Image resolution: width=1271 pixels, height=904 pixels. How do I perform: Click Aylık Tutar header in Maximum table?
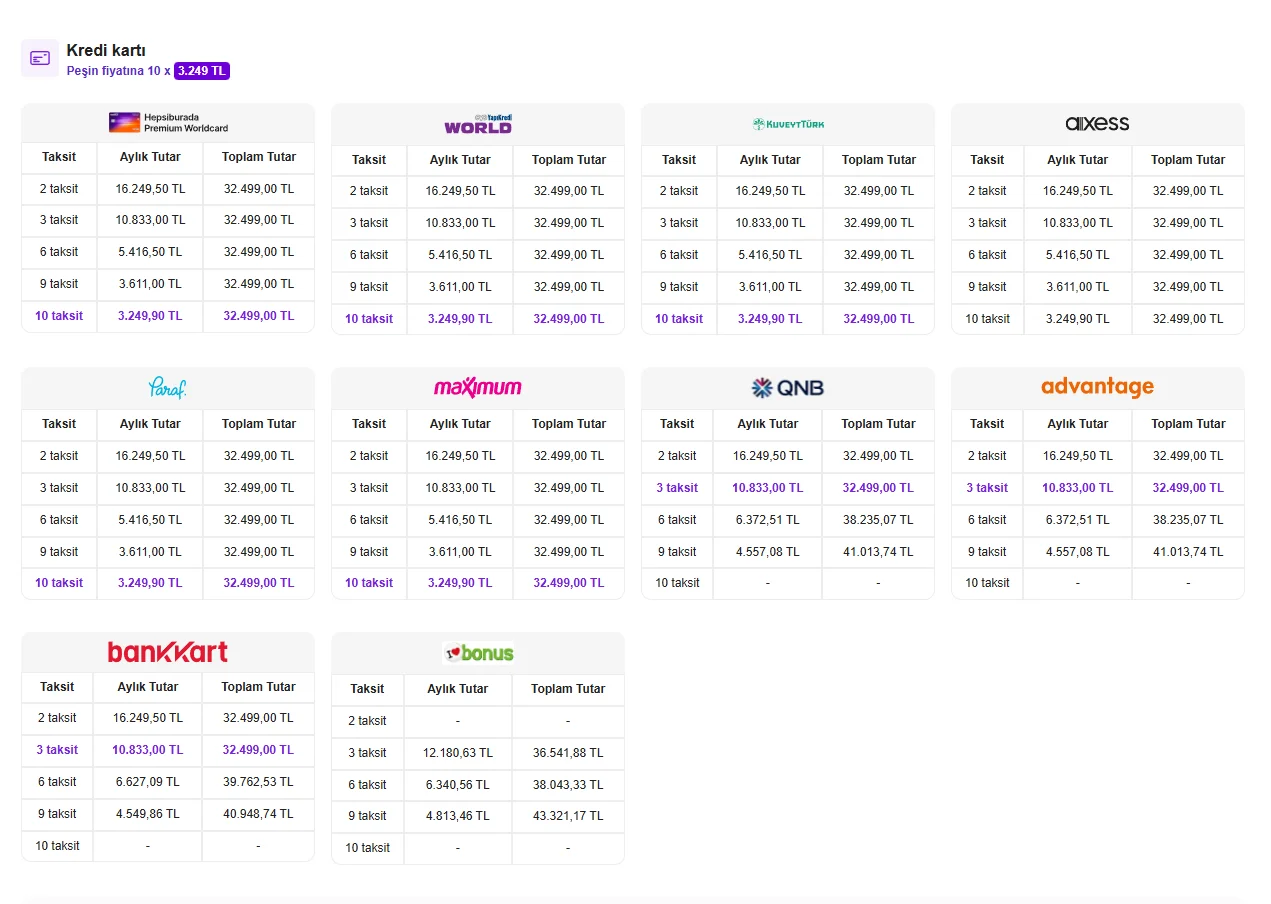[460, 424]
